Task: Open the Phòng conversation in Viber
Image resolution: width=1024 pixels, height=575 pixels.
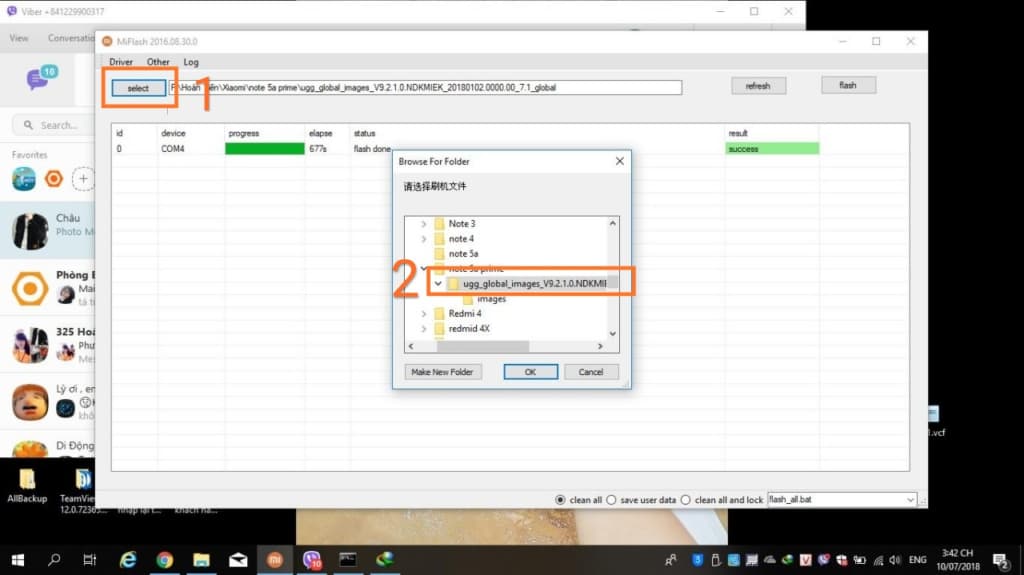Action: tap(48, 288)
